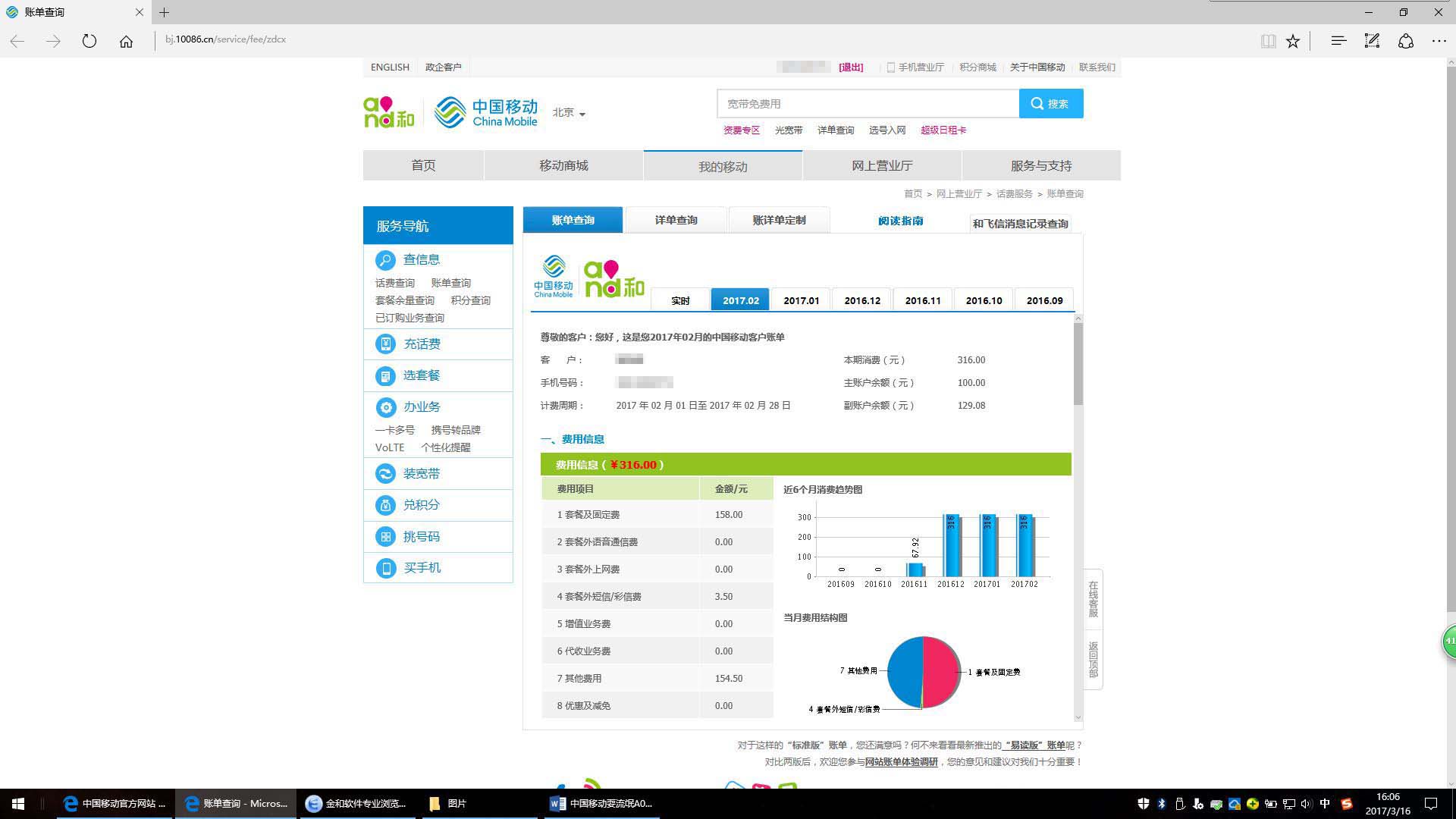This screenshot has width=1456, height=819.
Task: Switch to 账详单定制 tab
Action: [x=779, y=220]
